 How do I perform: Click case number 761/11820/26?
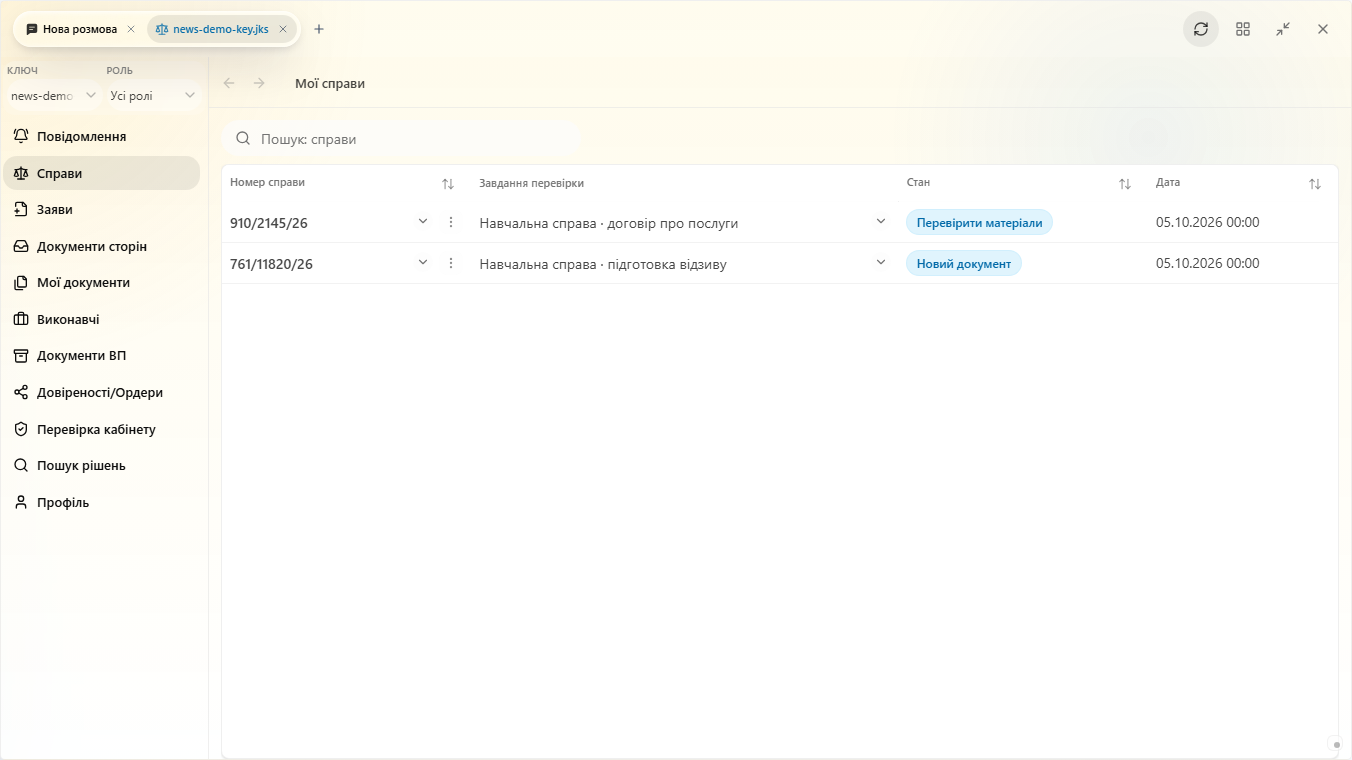[x=271, y=264]
